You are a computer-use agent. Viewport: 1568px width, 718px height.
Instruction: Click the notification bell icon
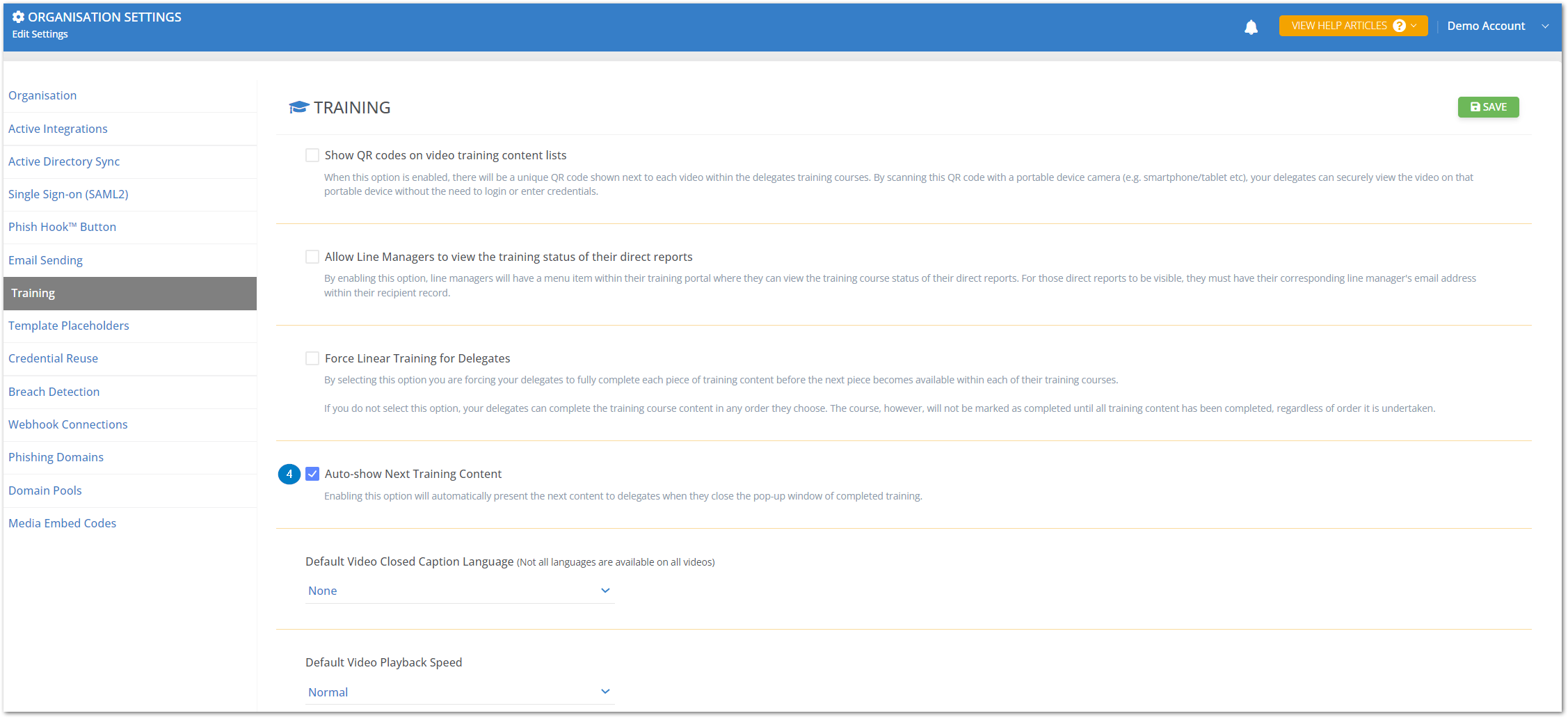point(1251,27)
